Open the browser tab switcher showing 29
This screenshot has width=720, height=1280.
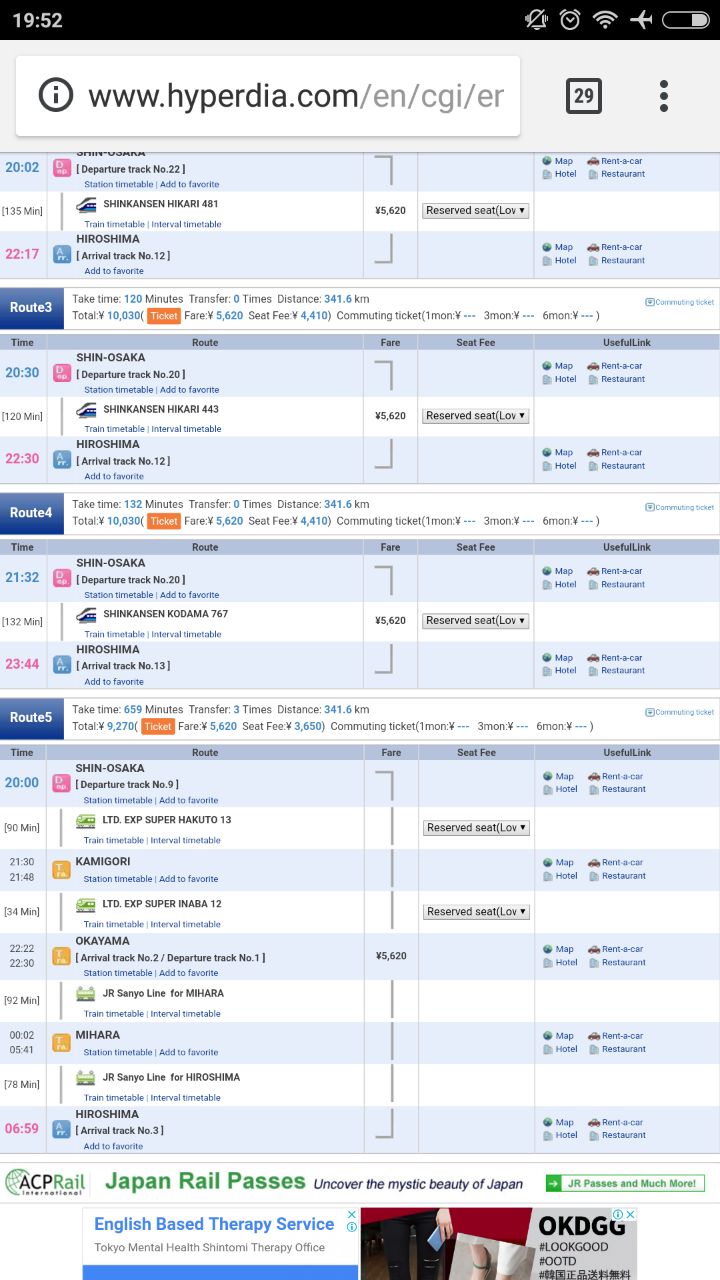point(584,96)
